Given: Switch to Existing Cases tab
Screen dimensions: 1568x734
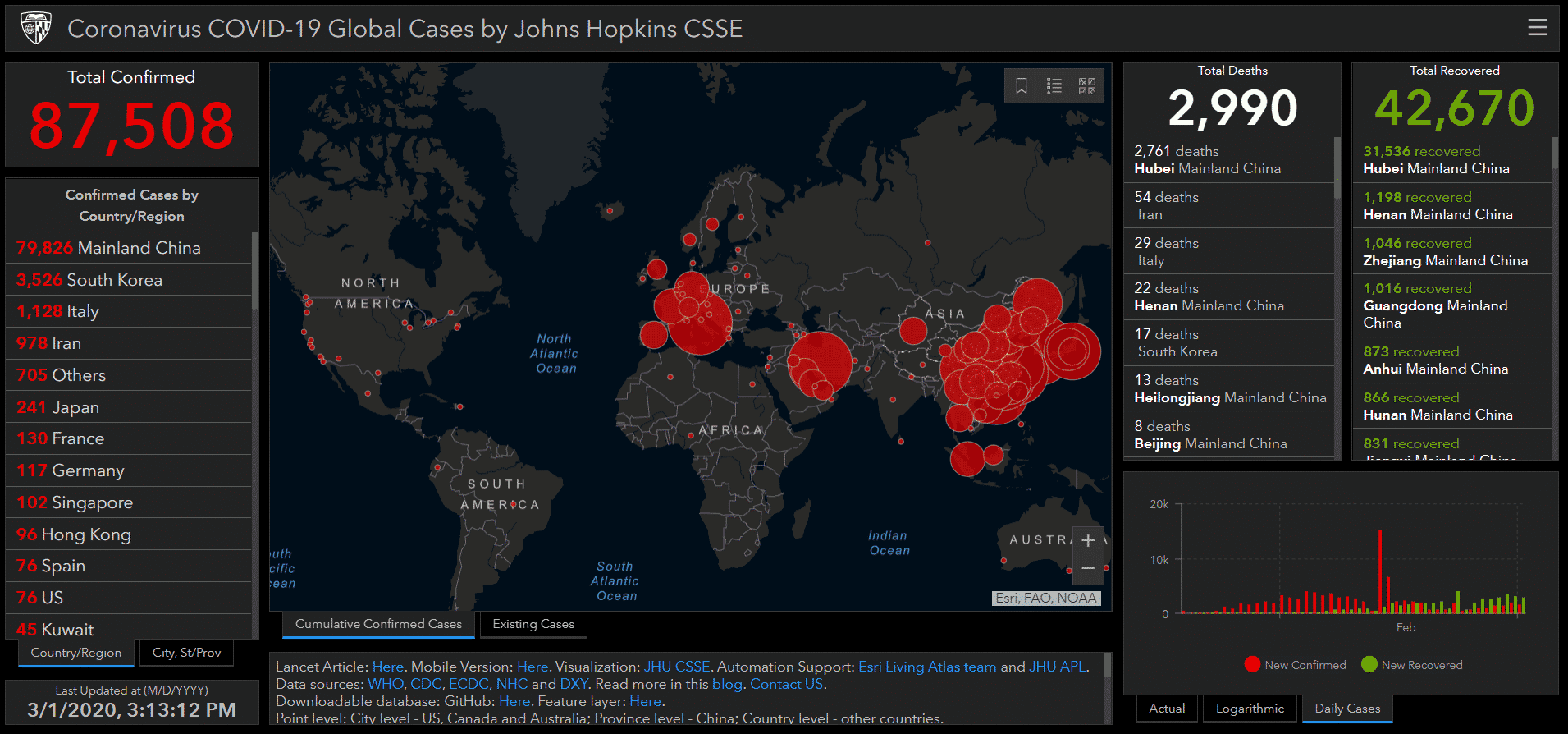Looking at the screenshot, I should (x=533, y=624).
